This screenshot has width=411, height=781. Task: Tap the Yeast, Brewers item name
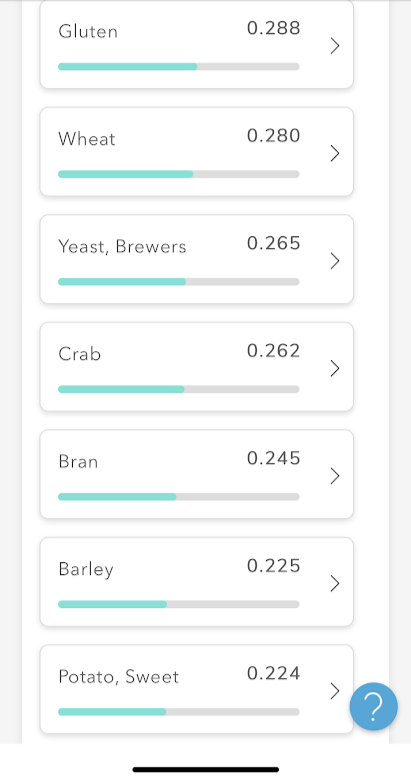[122, 247]
